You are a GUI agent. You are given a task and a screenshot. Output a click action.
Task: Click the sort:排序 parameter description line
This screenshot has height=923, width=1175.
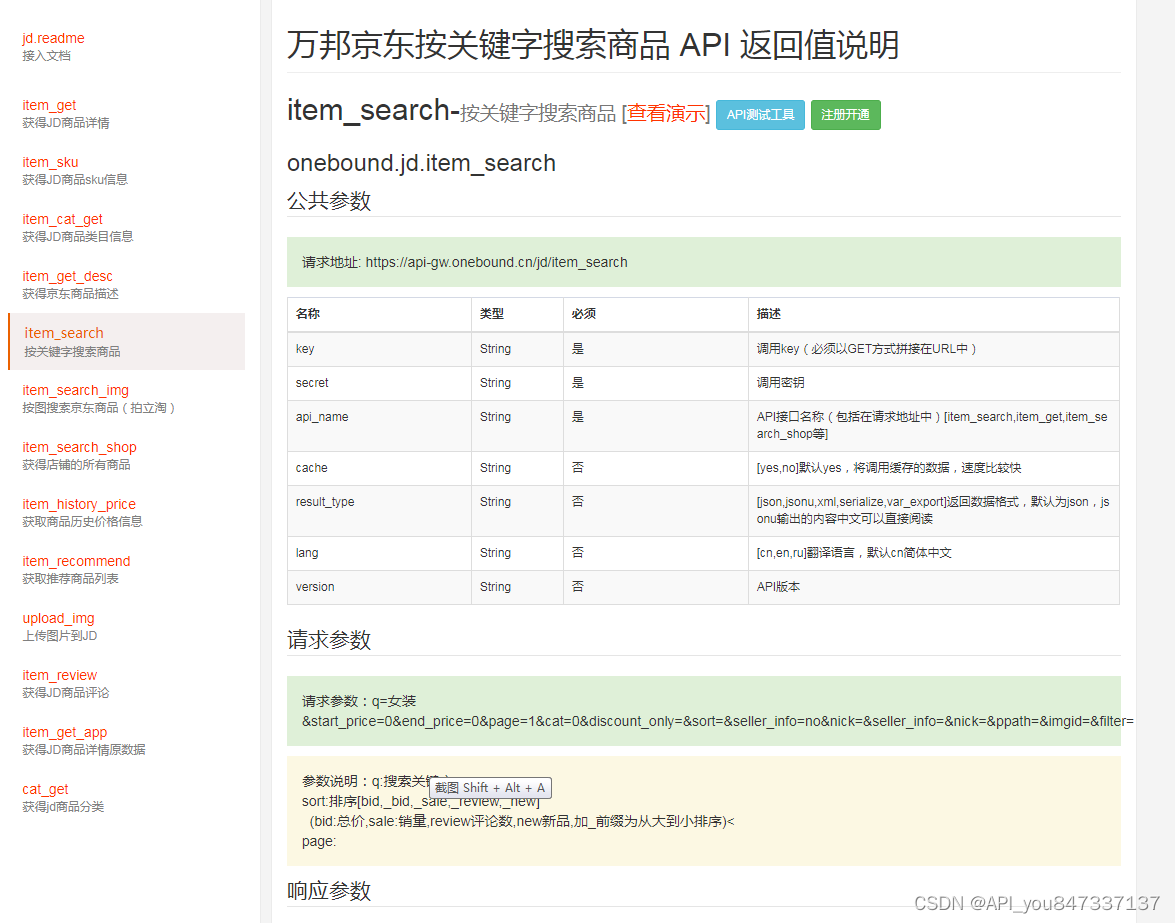tap(420, 802)
